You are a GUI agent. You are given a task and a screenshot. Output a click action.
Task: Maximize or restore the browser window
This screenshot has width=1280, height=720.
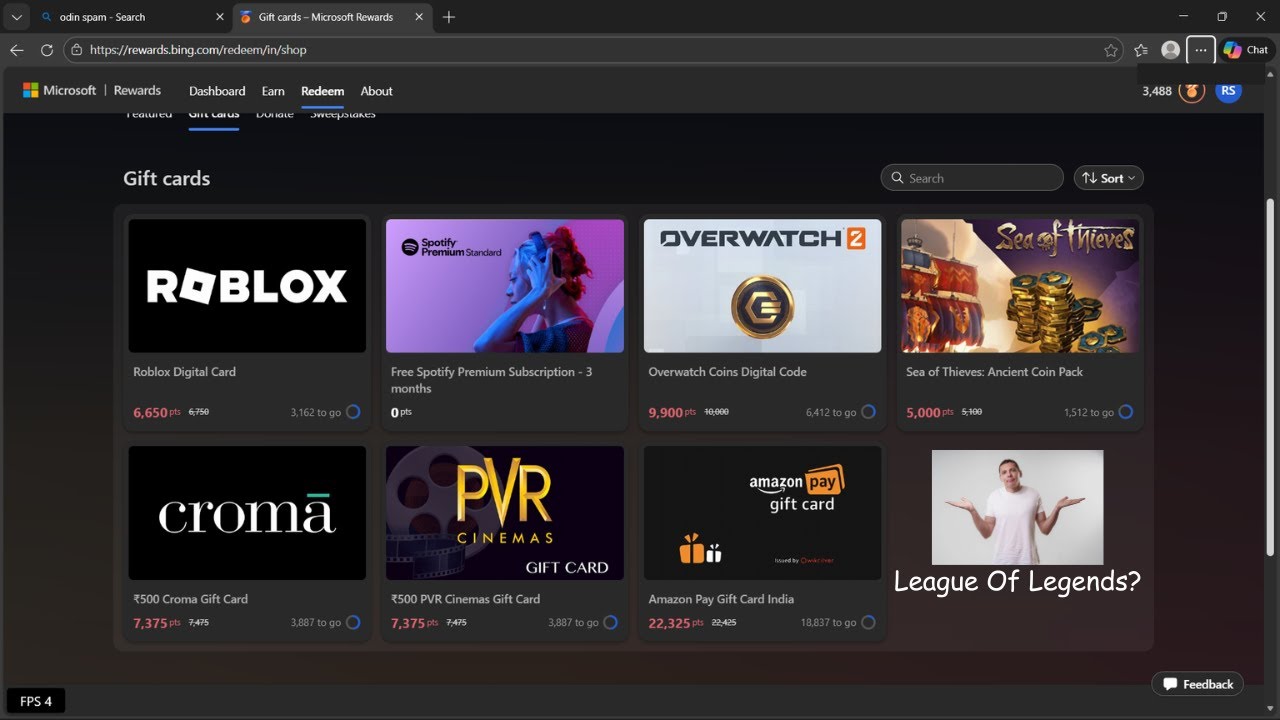click(1222, 17)
